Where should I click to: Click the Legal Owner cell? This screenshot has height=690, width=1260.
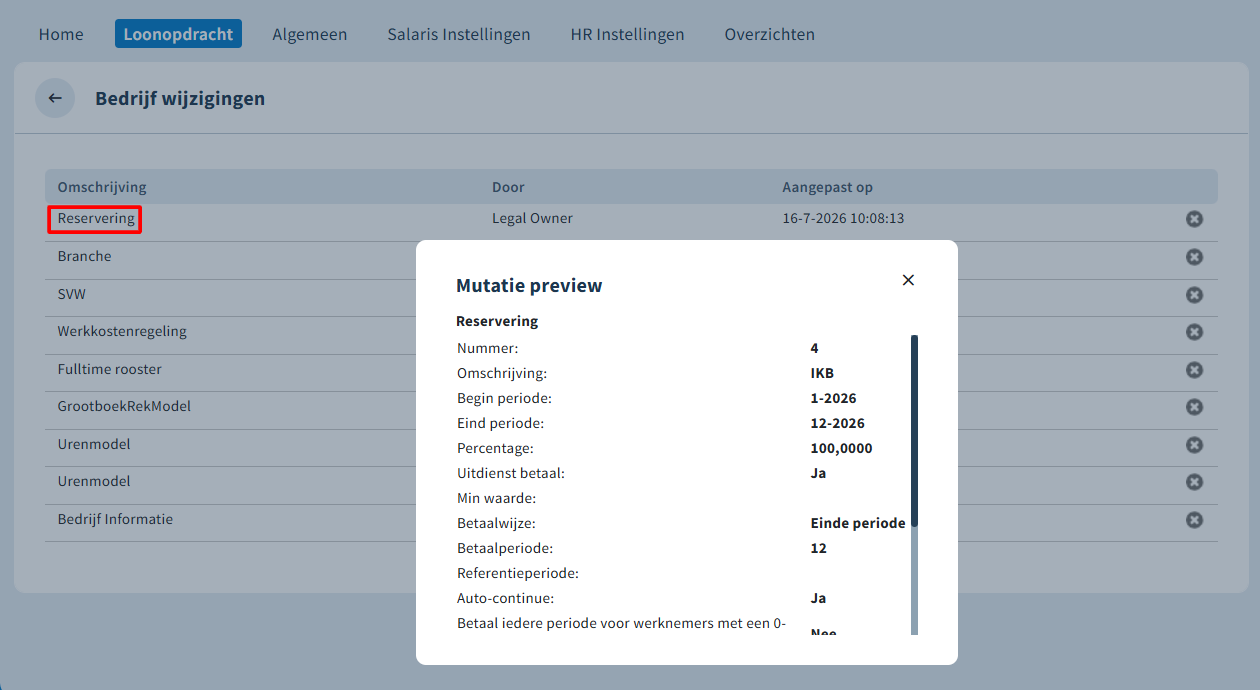[x=532, y=218]
